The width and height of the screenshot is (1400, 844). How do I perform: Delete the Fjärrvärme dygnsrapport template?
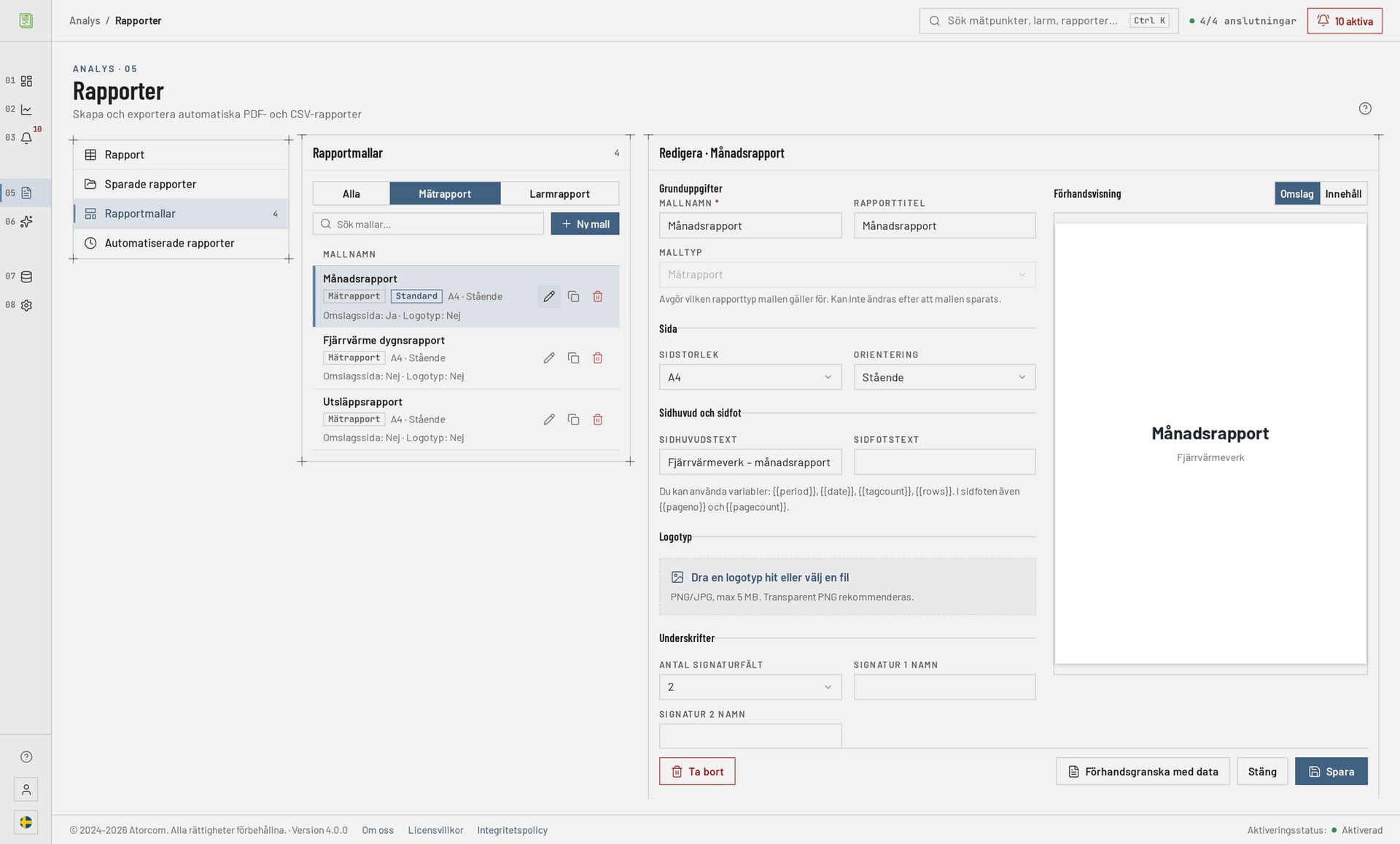pos(598,358)
